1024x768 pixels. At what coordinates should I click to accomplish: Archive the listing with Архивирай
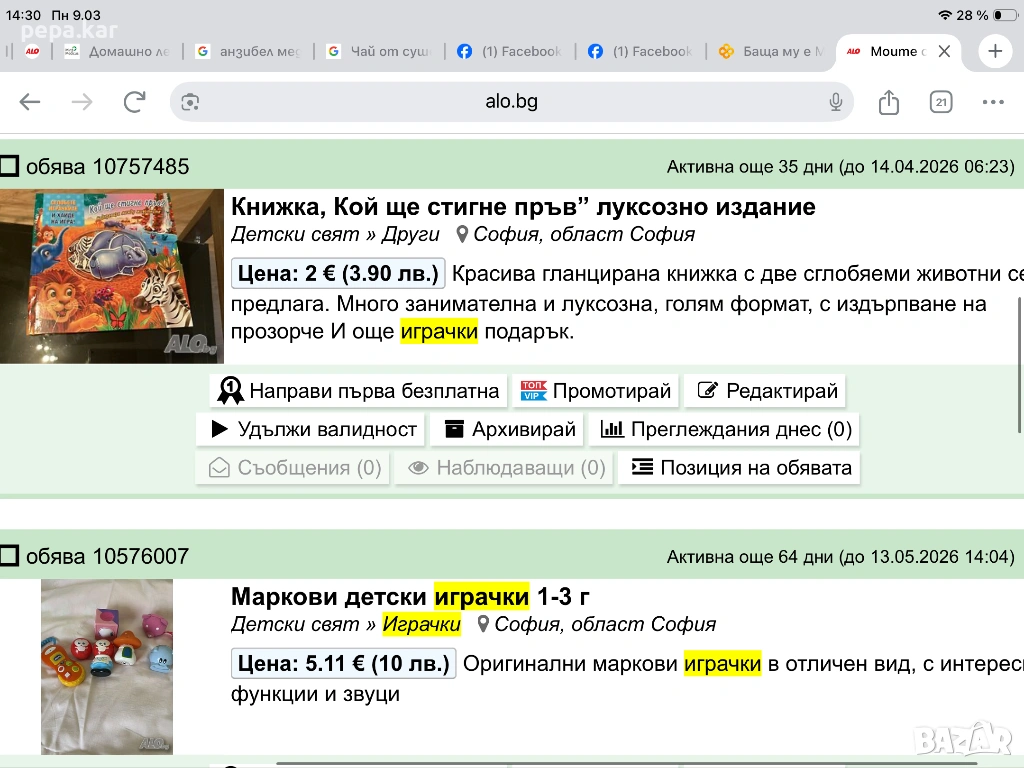coord(510,430)
